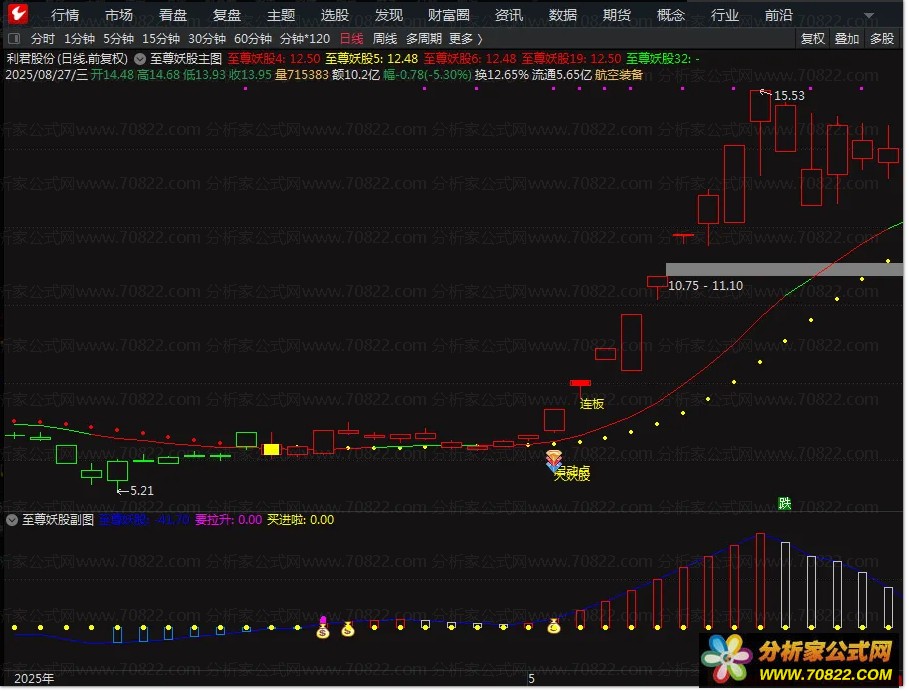
Task: Switch to 1分钟 period
Action: point(79,39)
